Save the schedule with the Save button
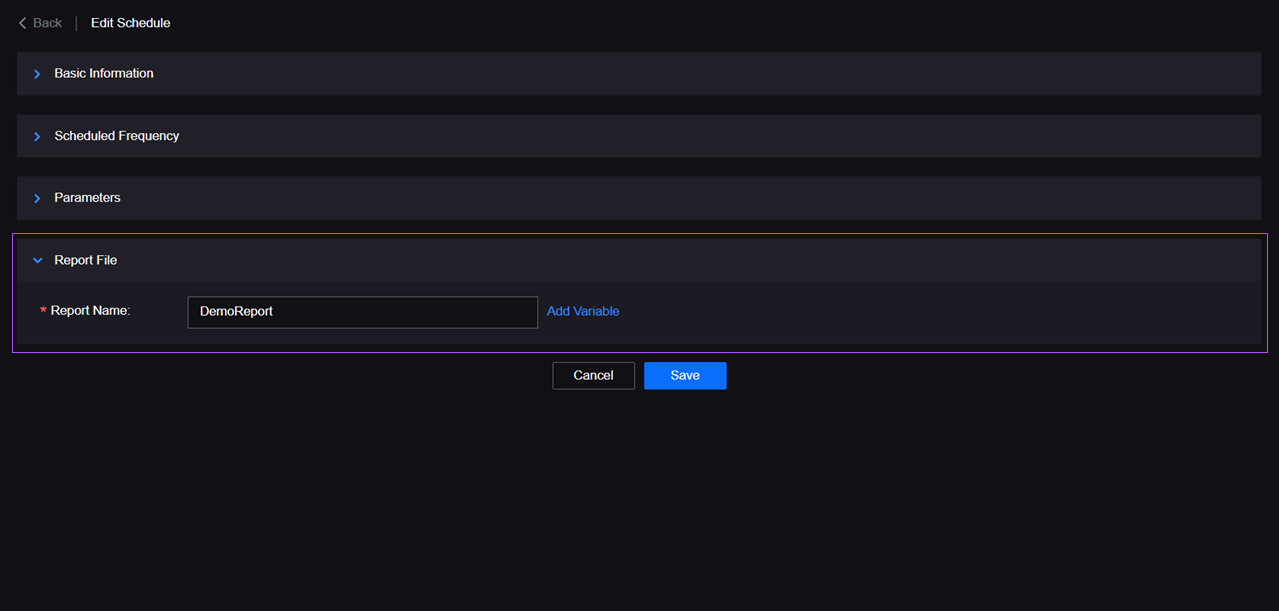The image size is (1279, 611). click(685, 376)
